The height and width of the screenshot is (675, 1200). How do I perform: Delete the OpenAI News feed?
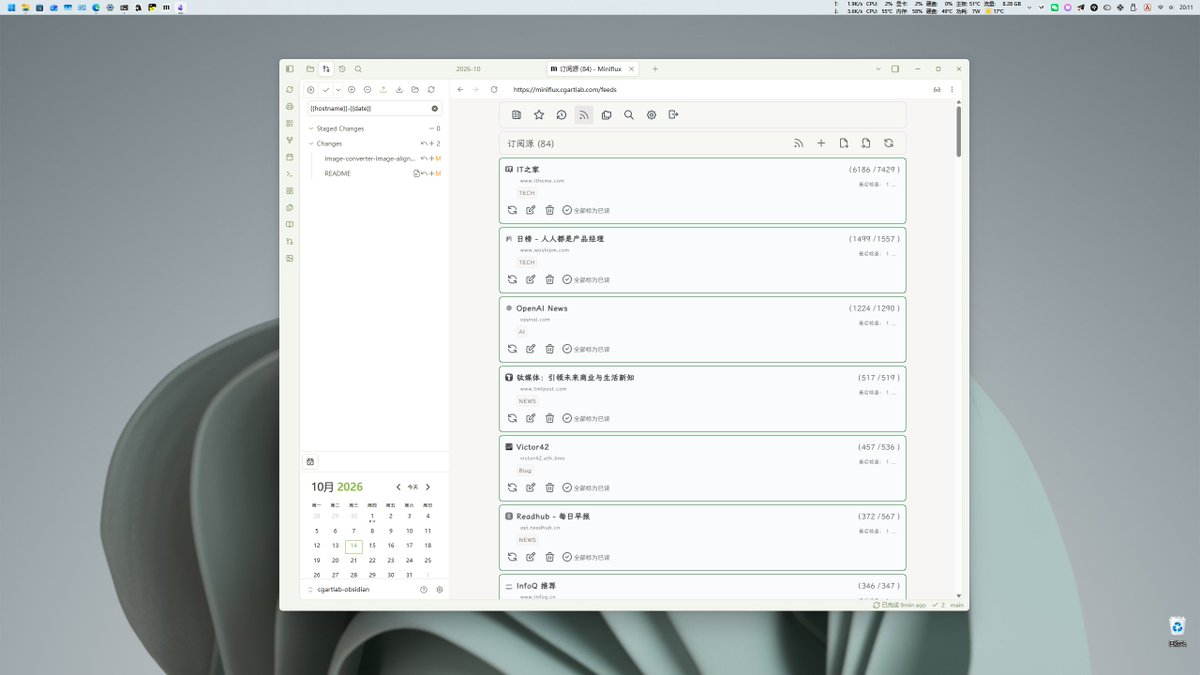pos(549,349)
